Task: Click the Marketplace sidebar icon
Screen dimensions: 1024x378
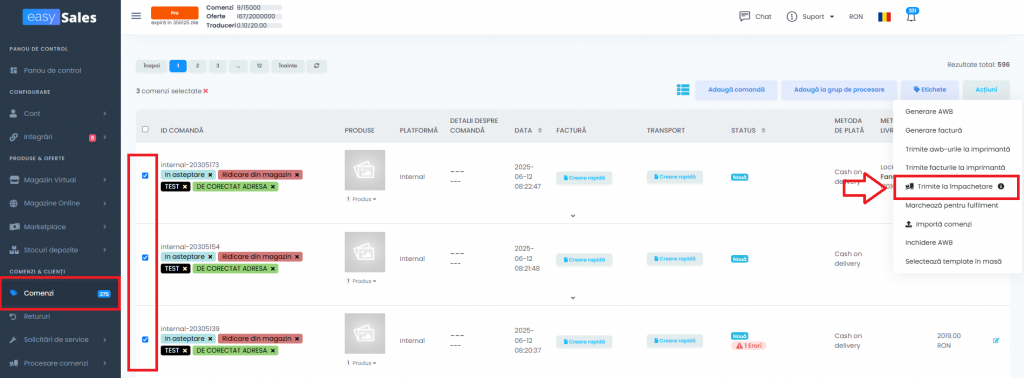Action: [14, 227]
